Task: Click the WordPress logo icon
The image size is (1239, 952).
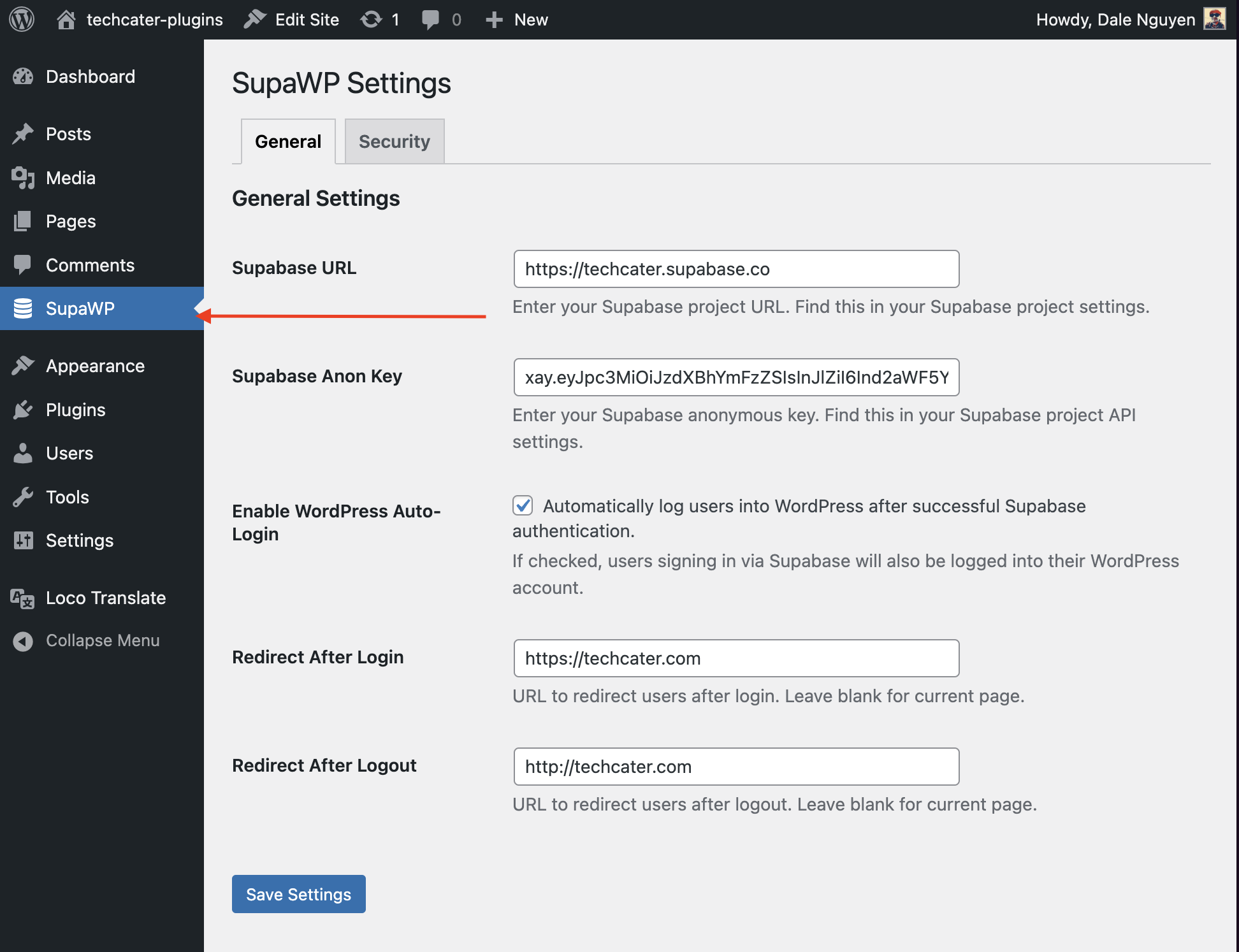Action: coord(22,19)
